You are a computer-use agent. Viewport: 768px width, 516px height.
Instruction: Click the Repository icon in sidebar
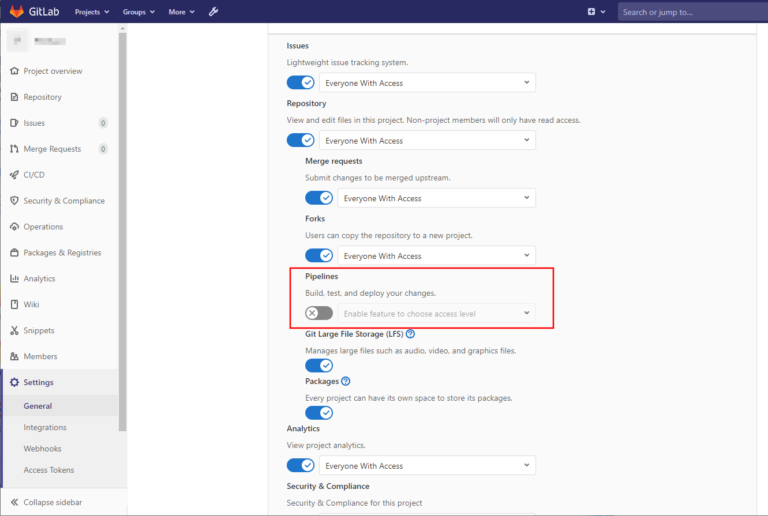[14, 97]
